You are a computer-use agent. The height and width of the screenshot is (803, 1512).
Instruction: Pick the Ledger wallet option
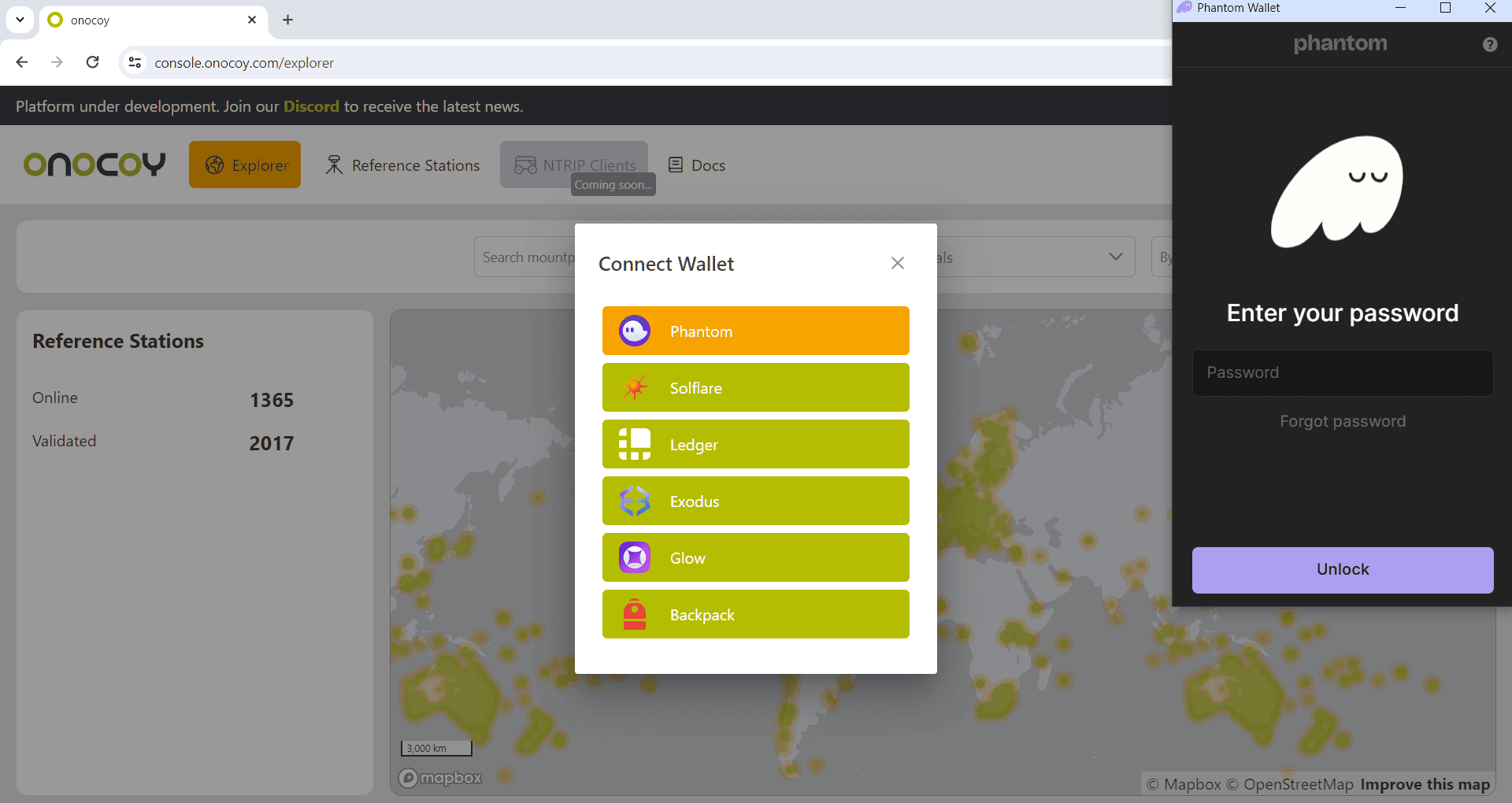755,444
